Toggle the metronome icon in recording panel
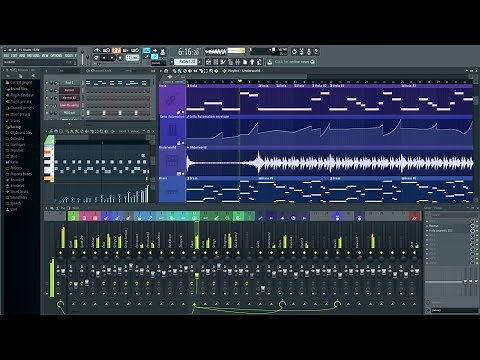Viewport: 480px width, 360px height. click(97, 50)
